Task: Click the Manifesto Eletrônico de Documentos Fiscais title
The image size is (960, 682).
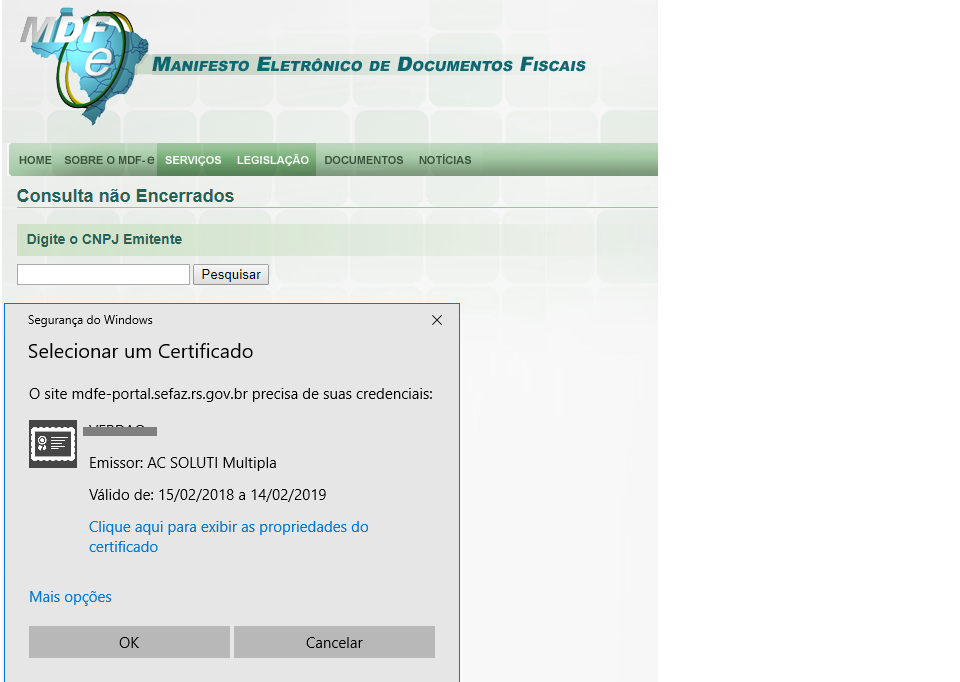Action: tap(369, 66)
